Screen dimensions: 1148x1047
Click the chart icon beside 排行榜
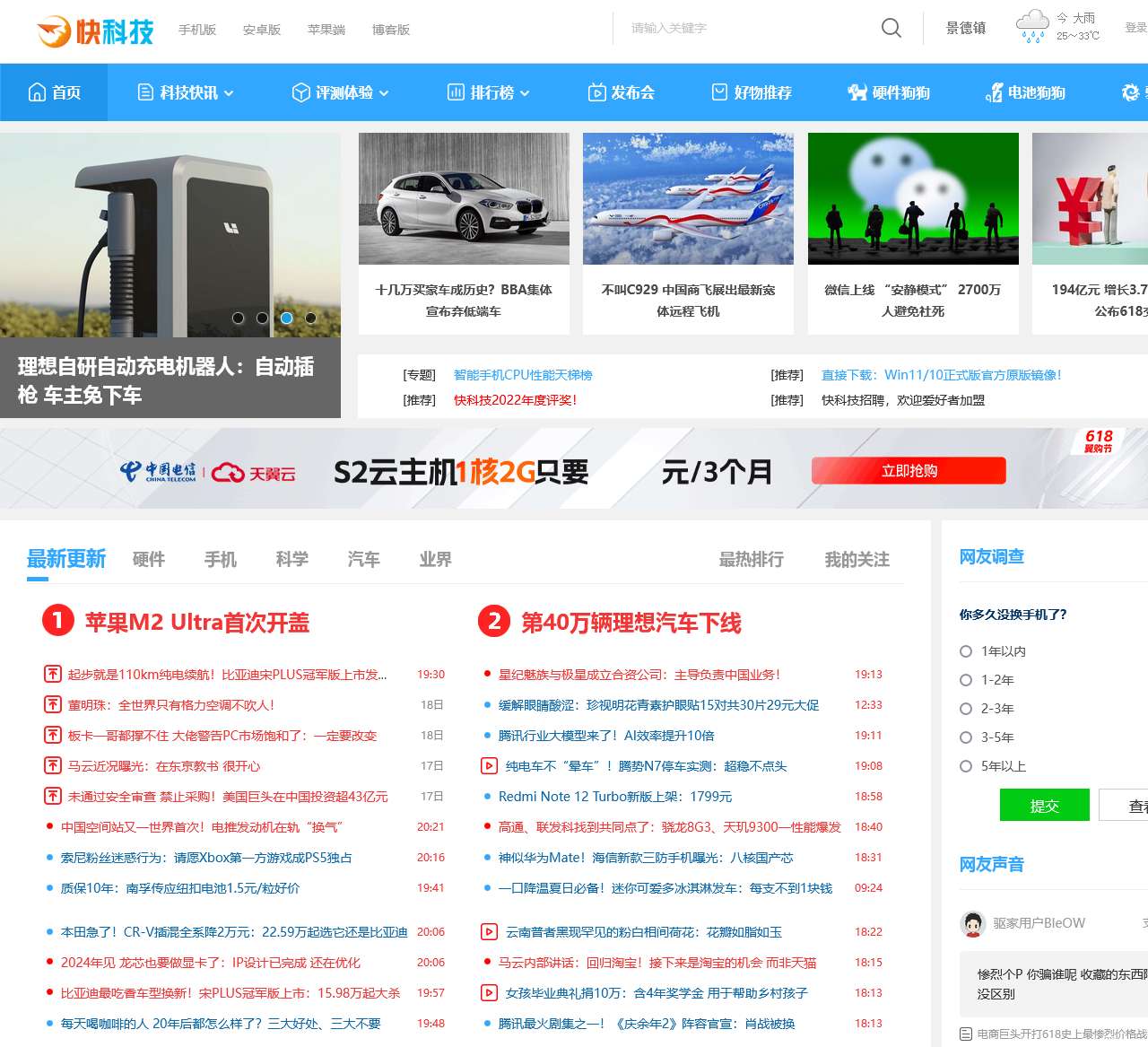(456, 92)
